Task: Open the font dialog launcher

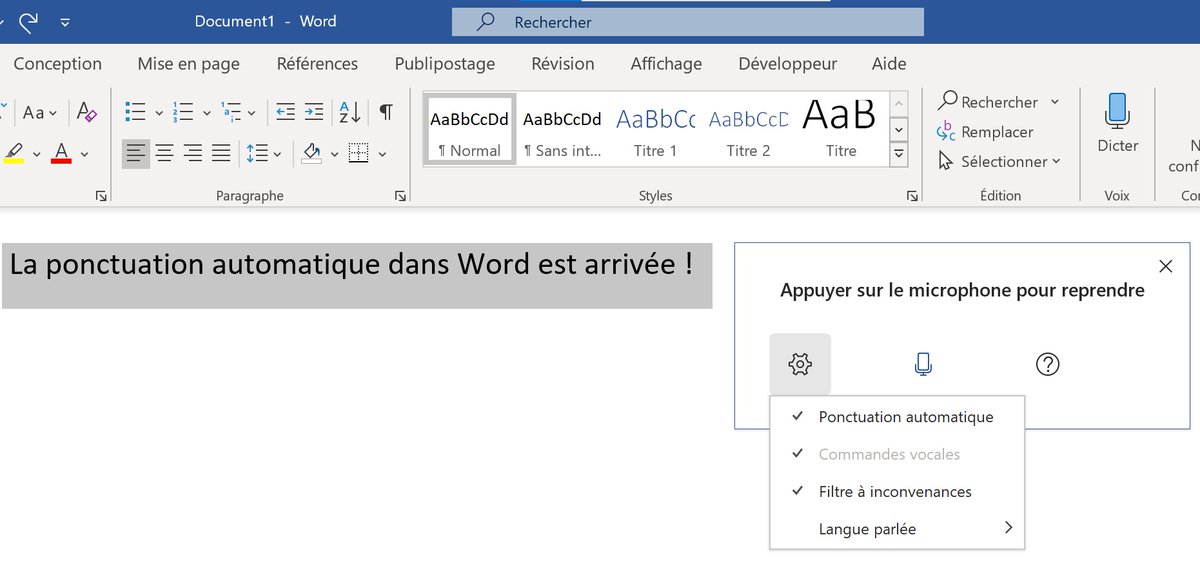Action: pyautogui.click(x=101, y=197)
